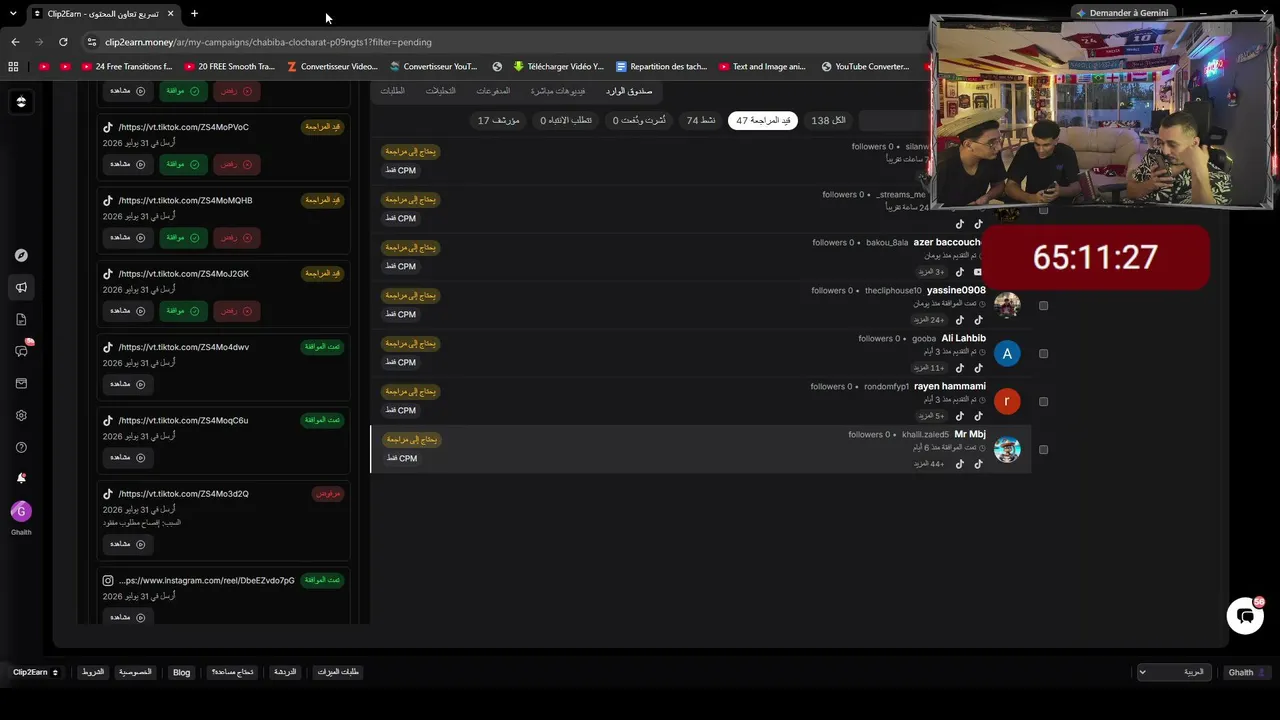Open the https://vt.tiktok.com/ZS4MoMQHB link

pos(185,200)
